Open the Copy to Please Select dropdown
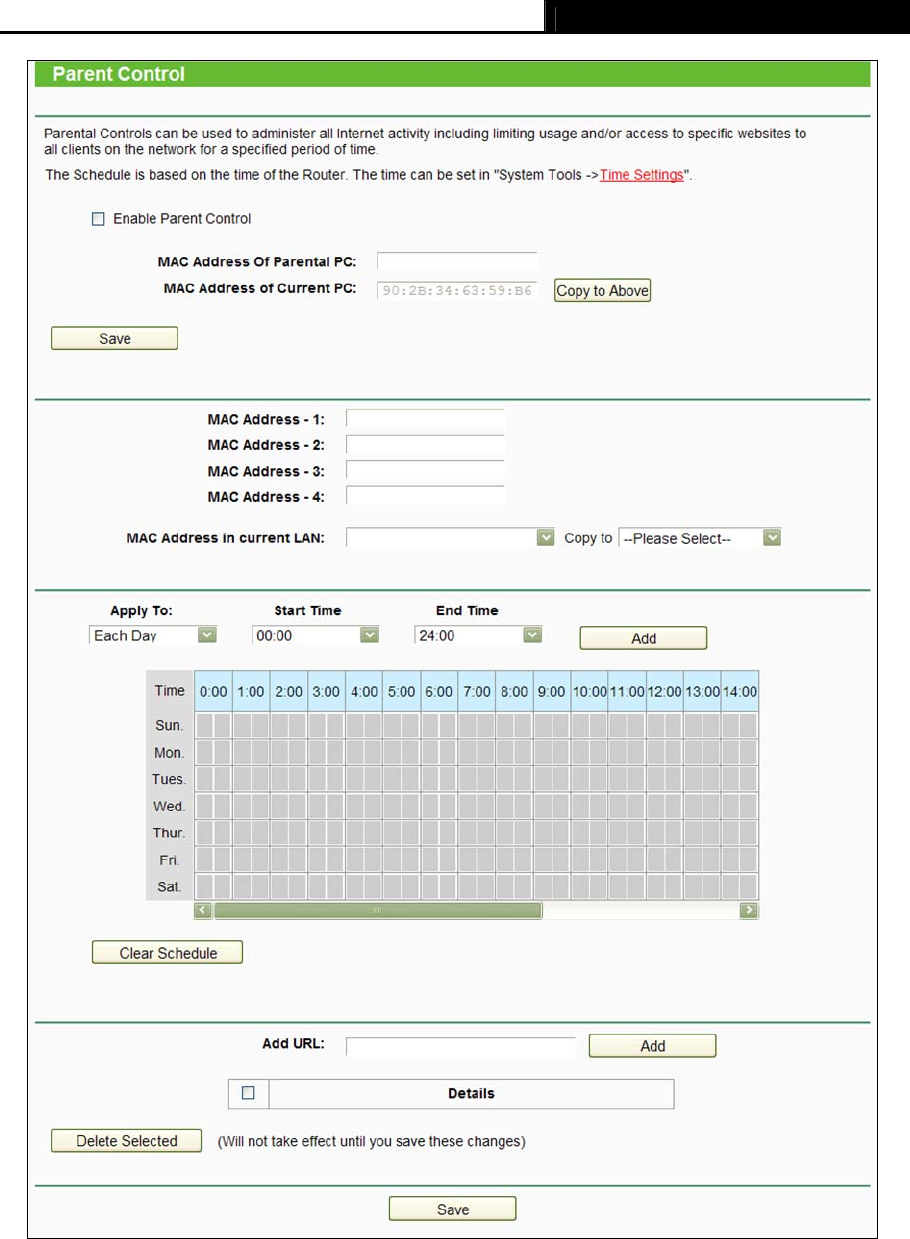The height and width of the screenshot is (1239, 910). point(699,538)
